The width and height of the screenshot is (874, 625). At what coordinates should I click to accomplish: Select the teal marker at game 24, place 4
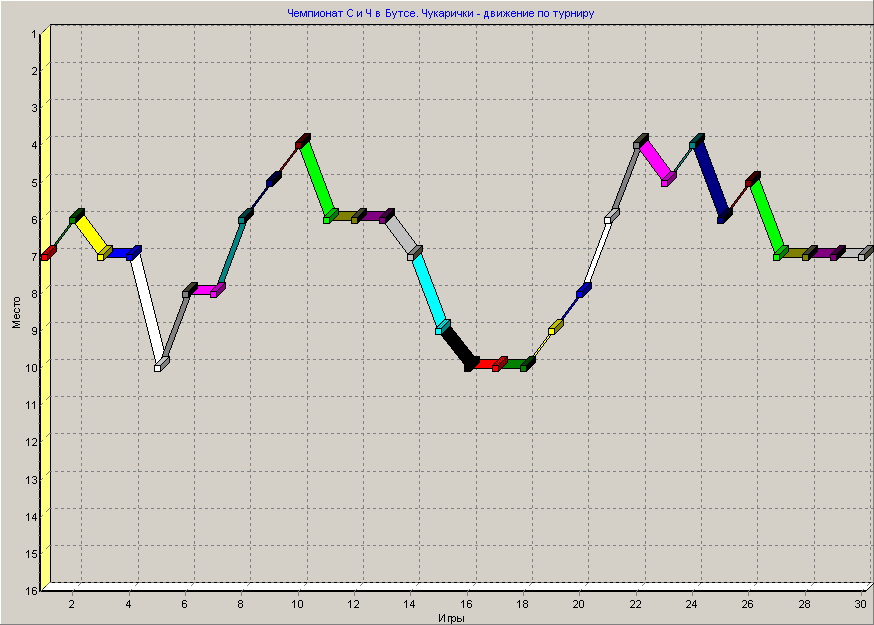[697, 142]
